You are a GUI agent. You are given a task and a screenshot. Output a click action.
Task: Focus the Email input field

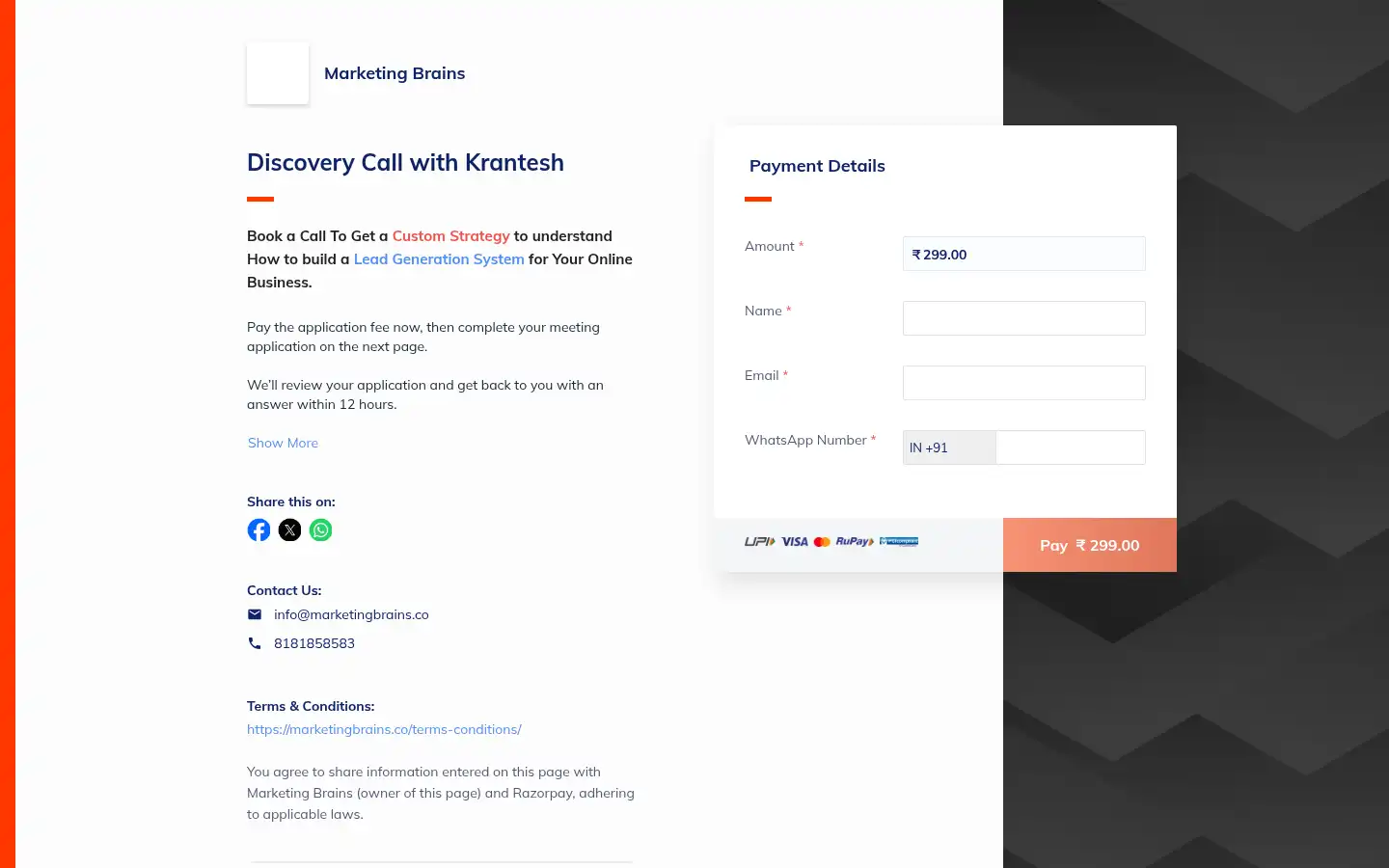[1024, 383]
